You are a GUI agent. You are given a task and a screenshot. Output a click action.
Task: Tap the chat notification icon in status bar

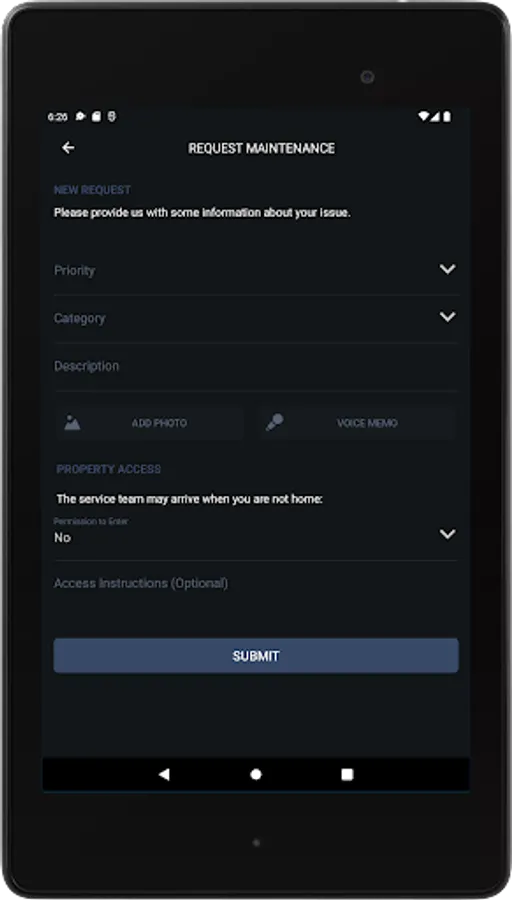pyautogui.click(x=81, y=117)
